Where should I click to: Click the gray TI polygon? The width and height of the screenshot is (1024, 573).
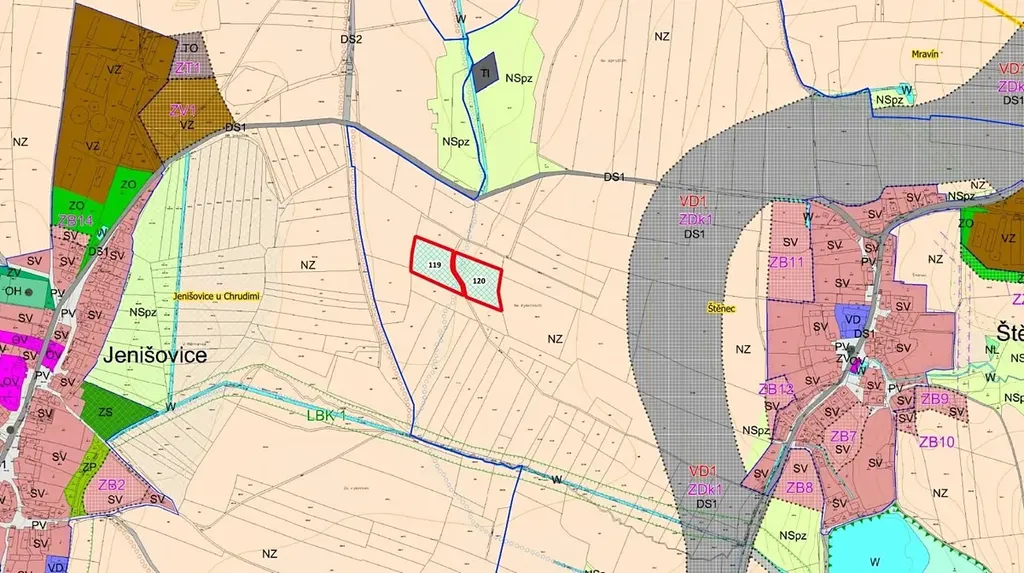(485, 74)
